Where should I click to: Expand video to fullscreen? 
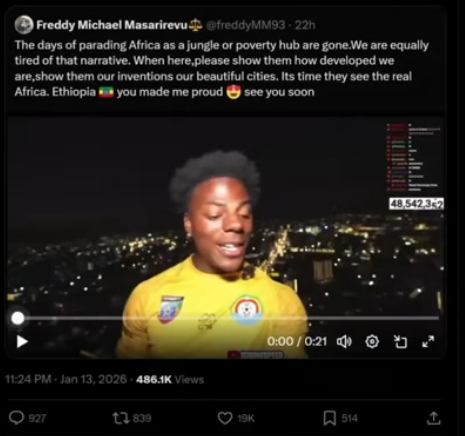click(x=428, y=342)
